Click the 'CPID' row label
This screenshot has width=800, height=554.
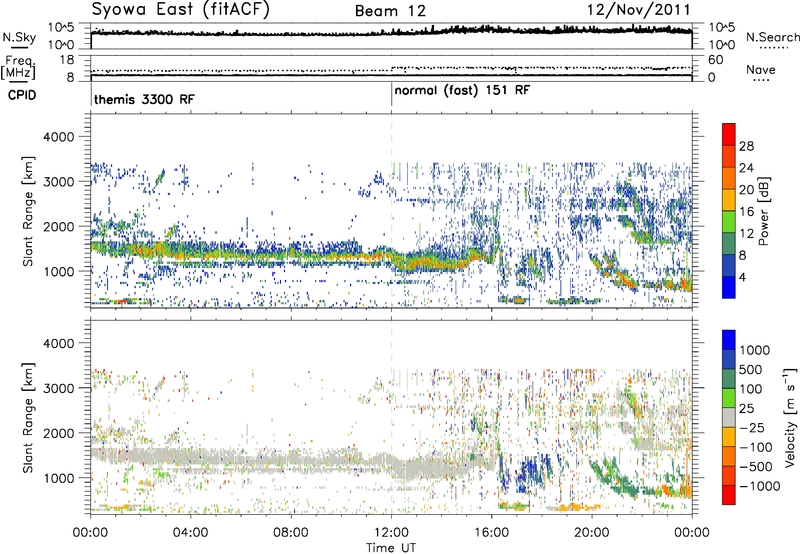(22, 95)
